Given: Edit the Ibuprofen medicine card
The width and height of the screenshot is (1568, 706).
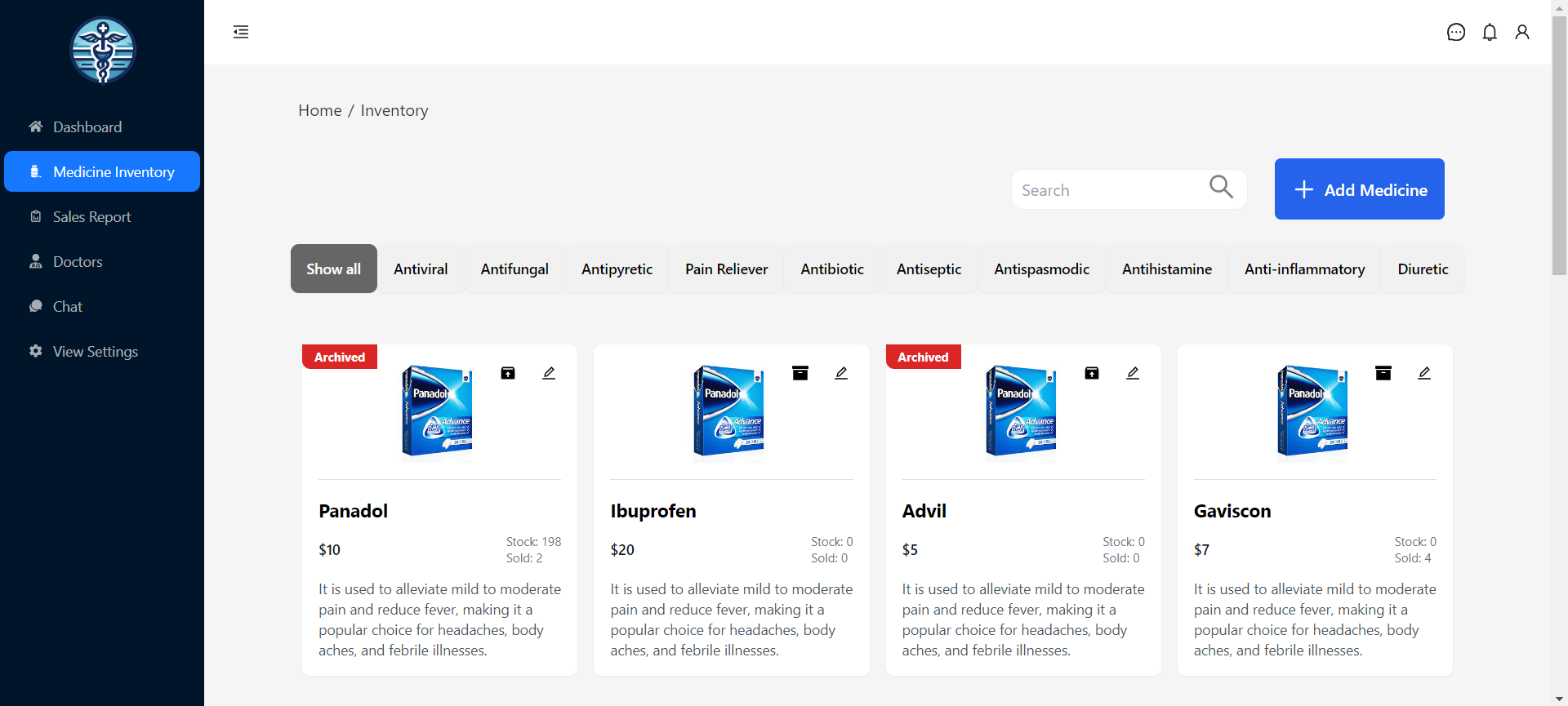Looking at the screenshot, I should pos(841,373).
